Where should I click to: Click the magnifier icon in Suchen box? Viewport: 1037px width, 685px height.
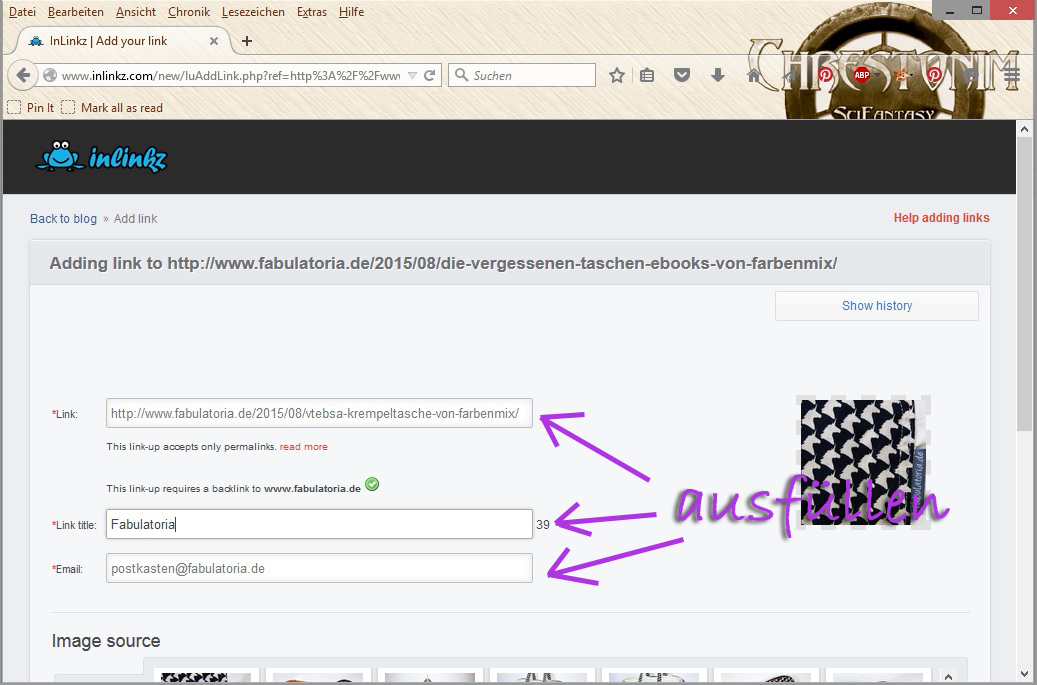tap(462, 75)
